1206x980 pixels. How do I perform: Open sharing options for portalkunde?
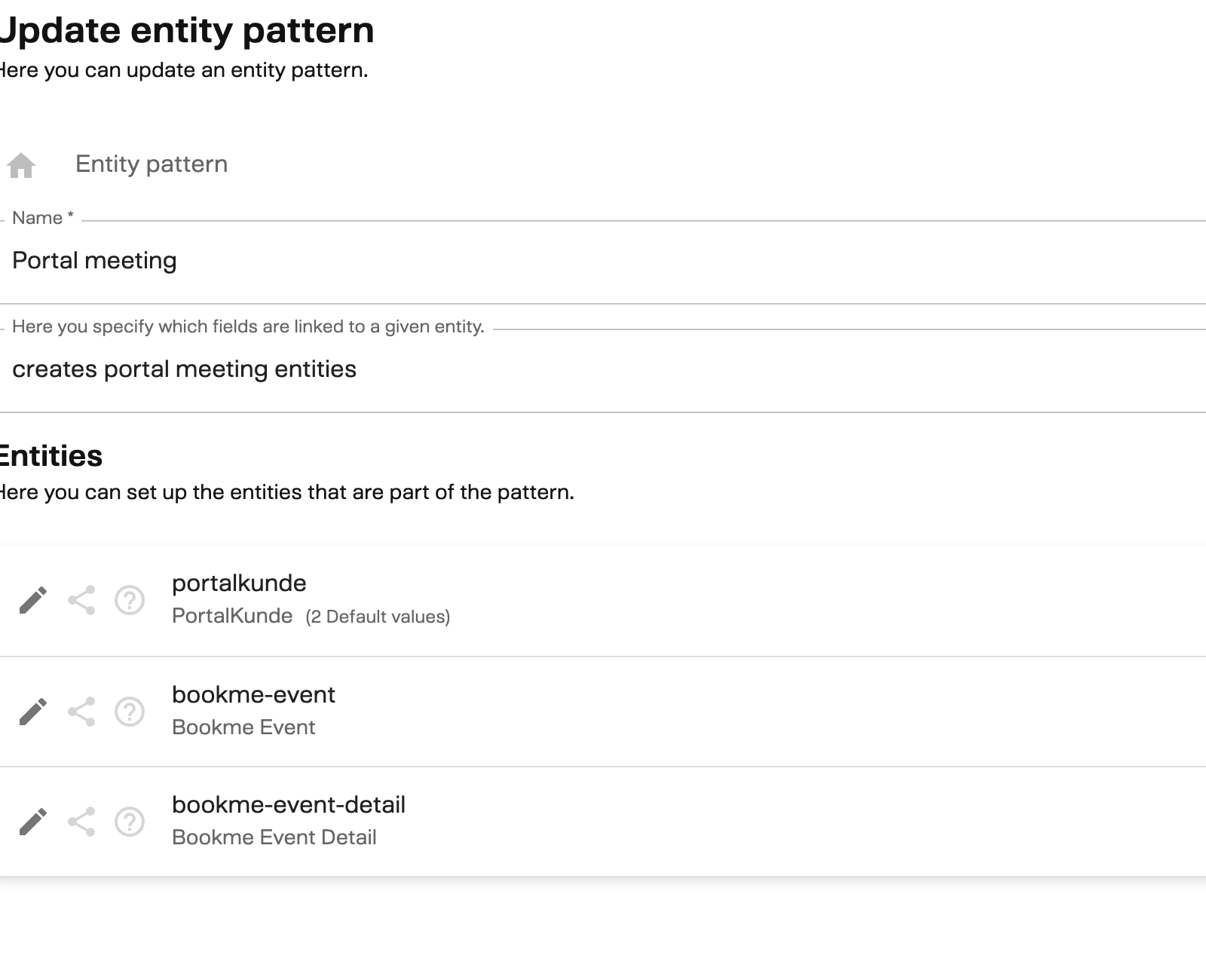pos(81,601)
